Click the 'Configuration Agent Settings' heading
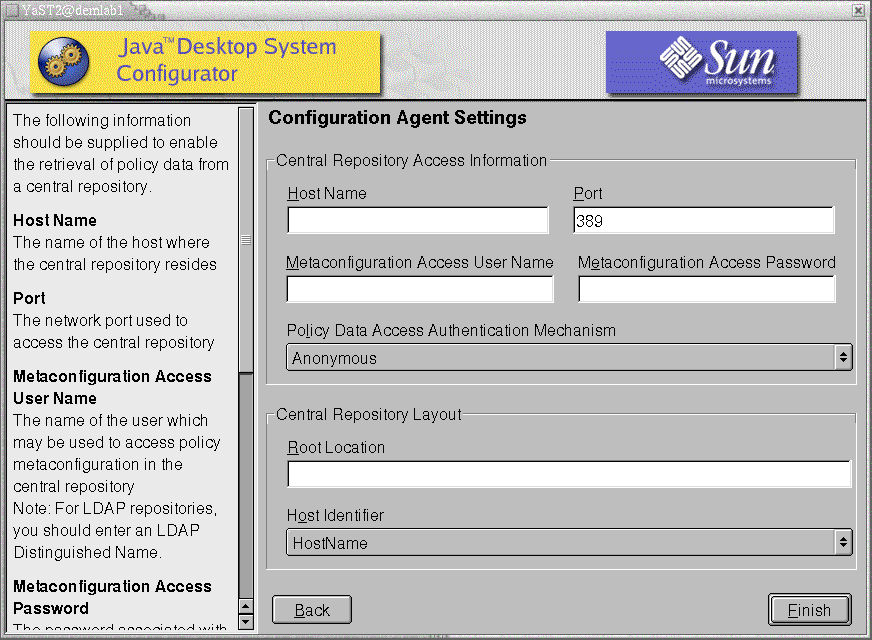Viewport: 872px width, 640px height. [397, 117]
